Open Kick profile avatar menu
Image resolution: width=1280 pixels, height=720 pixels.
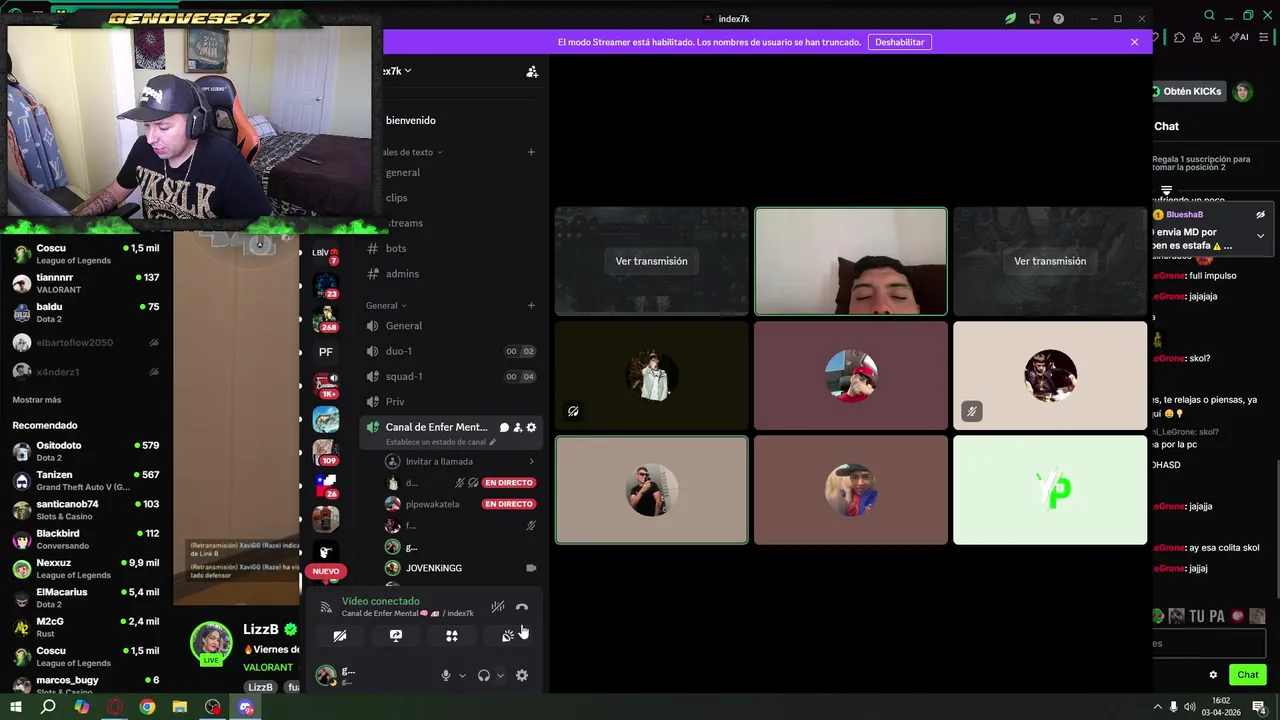[1242, 92]
